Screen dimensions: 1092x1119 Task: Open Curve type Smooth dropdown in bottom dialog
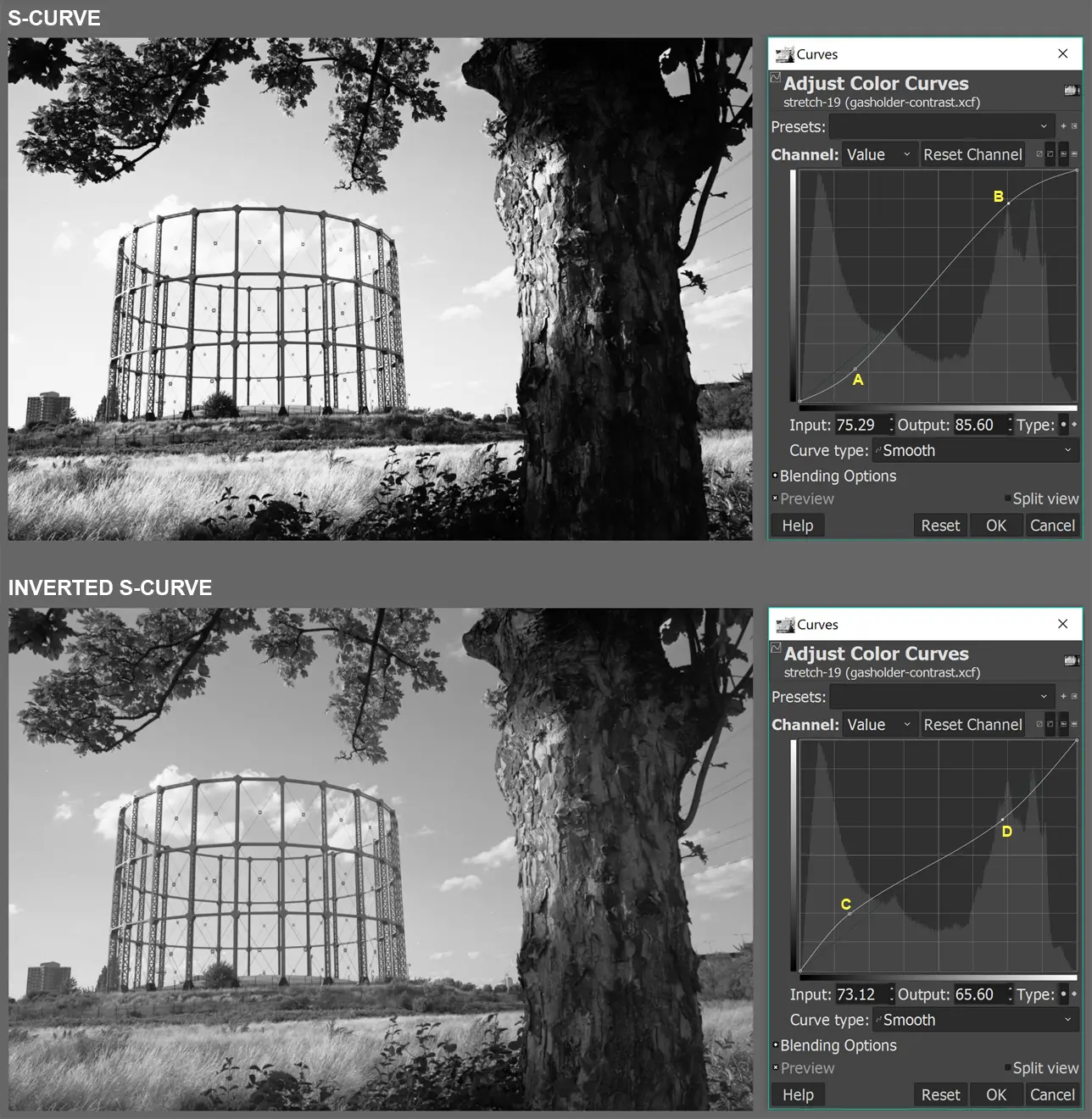[x=976, y=1020]
